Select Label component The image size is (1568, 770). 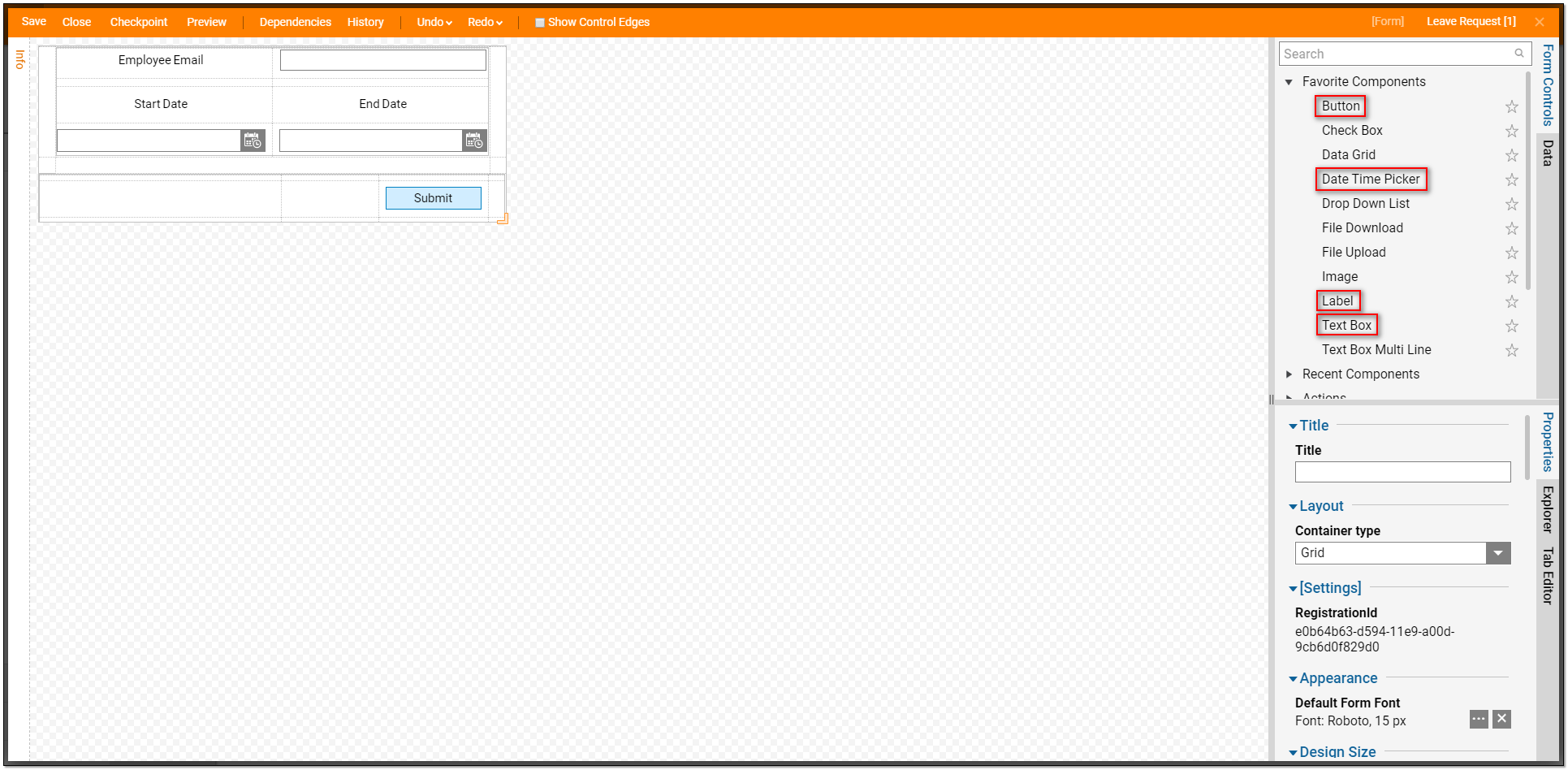pyautogui.click(x=1337, y=301)
